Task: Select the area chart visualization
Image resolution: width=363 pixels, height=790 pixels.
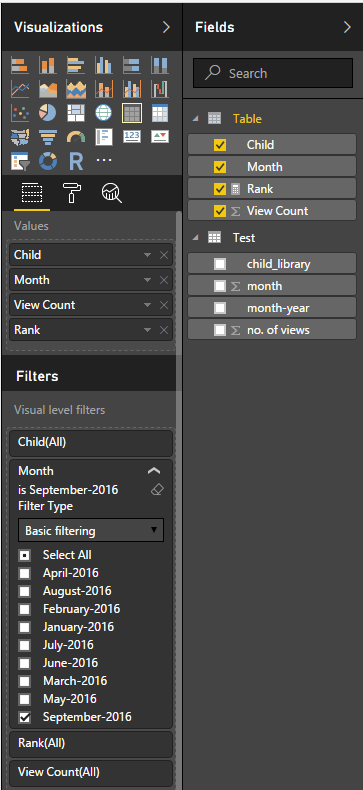Action: pos(48,89)
